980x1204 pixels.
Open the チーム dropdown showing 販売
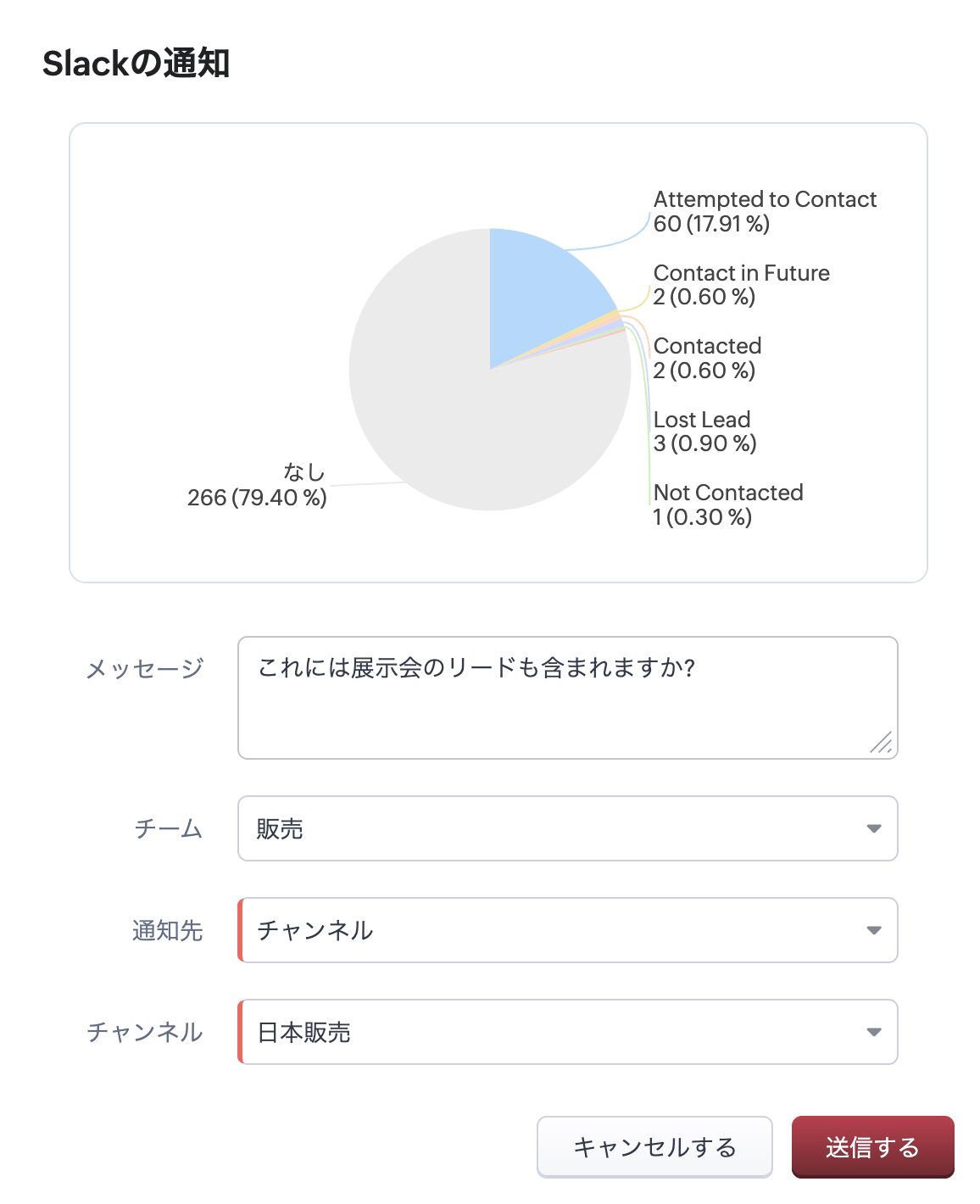coord(566,828)
